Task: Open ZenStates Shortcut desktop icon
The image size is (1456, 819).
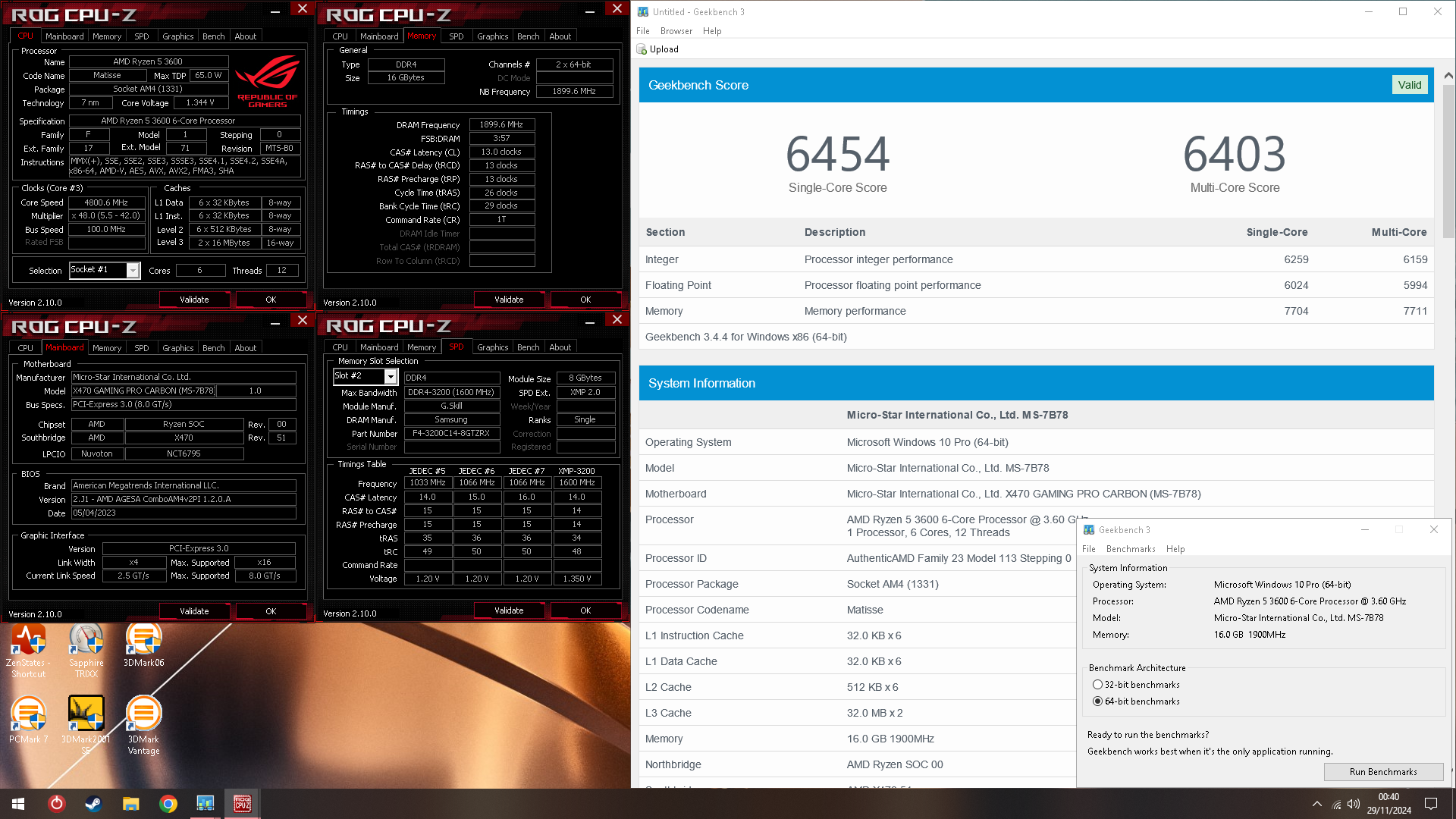Action: [x=29, y=651]
